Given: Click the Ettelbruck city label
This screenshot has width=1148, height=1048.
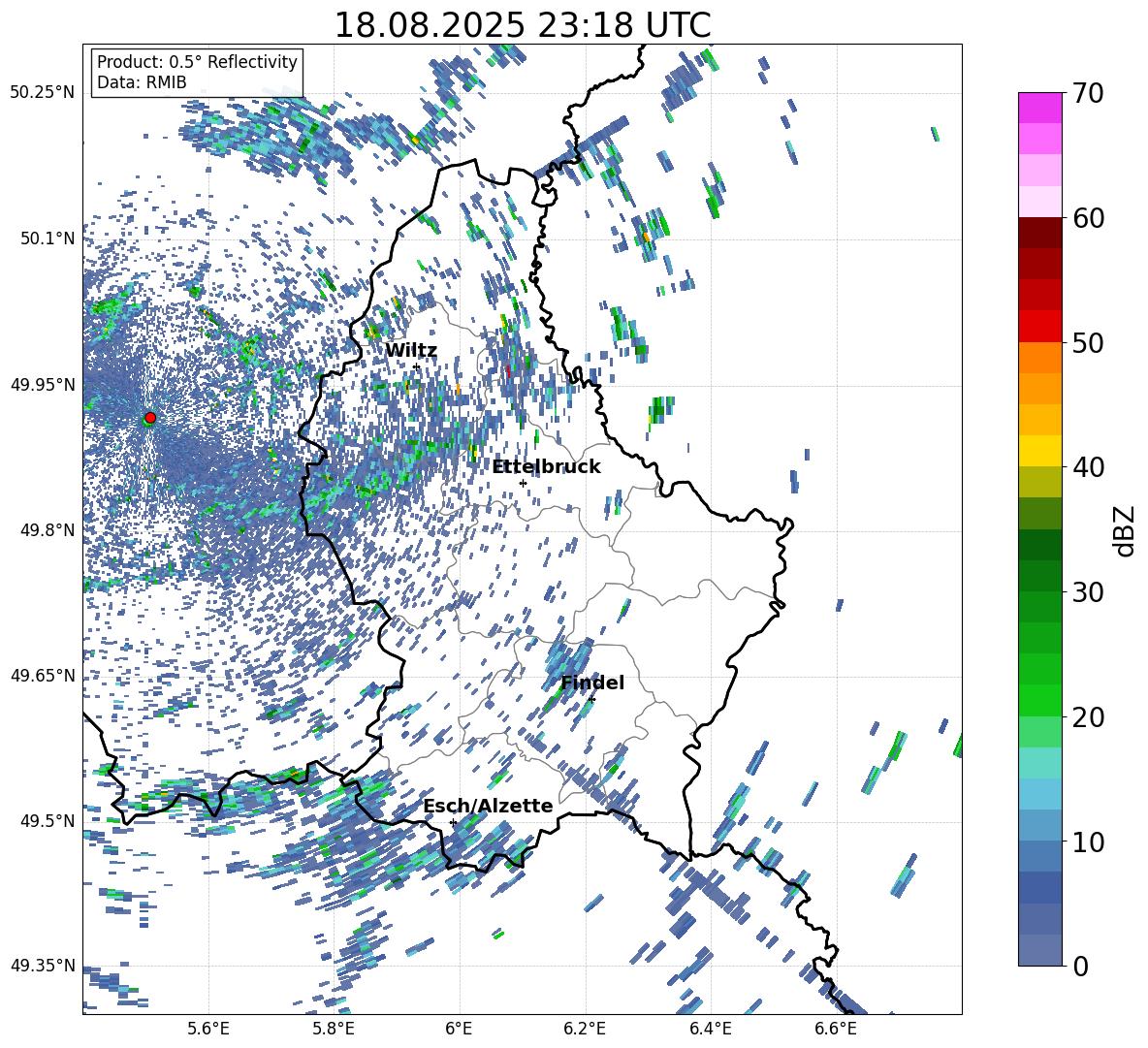Looking at the screenshot, I should (x=546, y=467).
